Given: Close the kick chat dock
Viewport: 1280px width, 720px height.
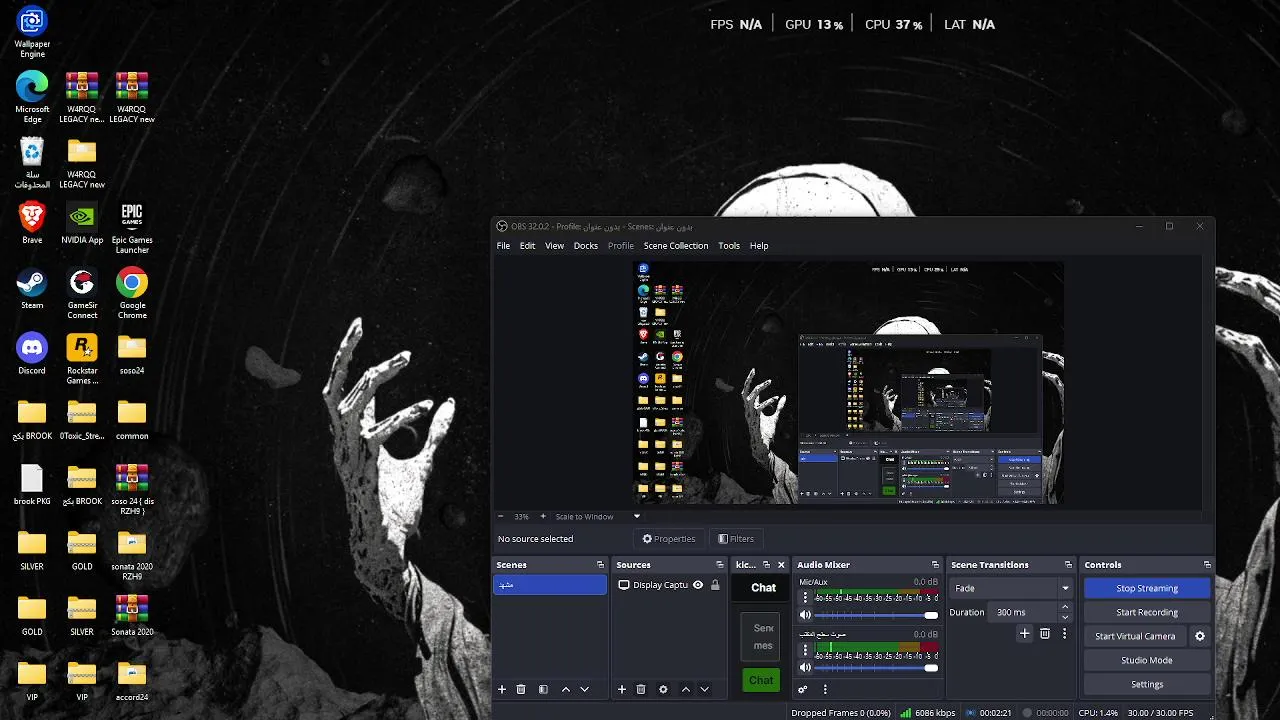Looking at the screenshot, I should pos(781,565).
